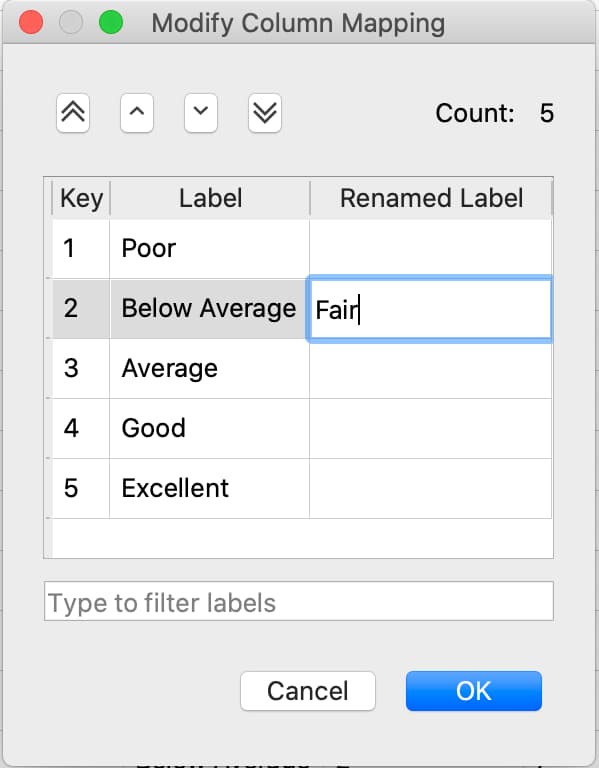Select the Below Average label cell
Viewport: 599px width, 768px height.
210,309
